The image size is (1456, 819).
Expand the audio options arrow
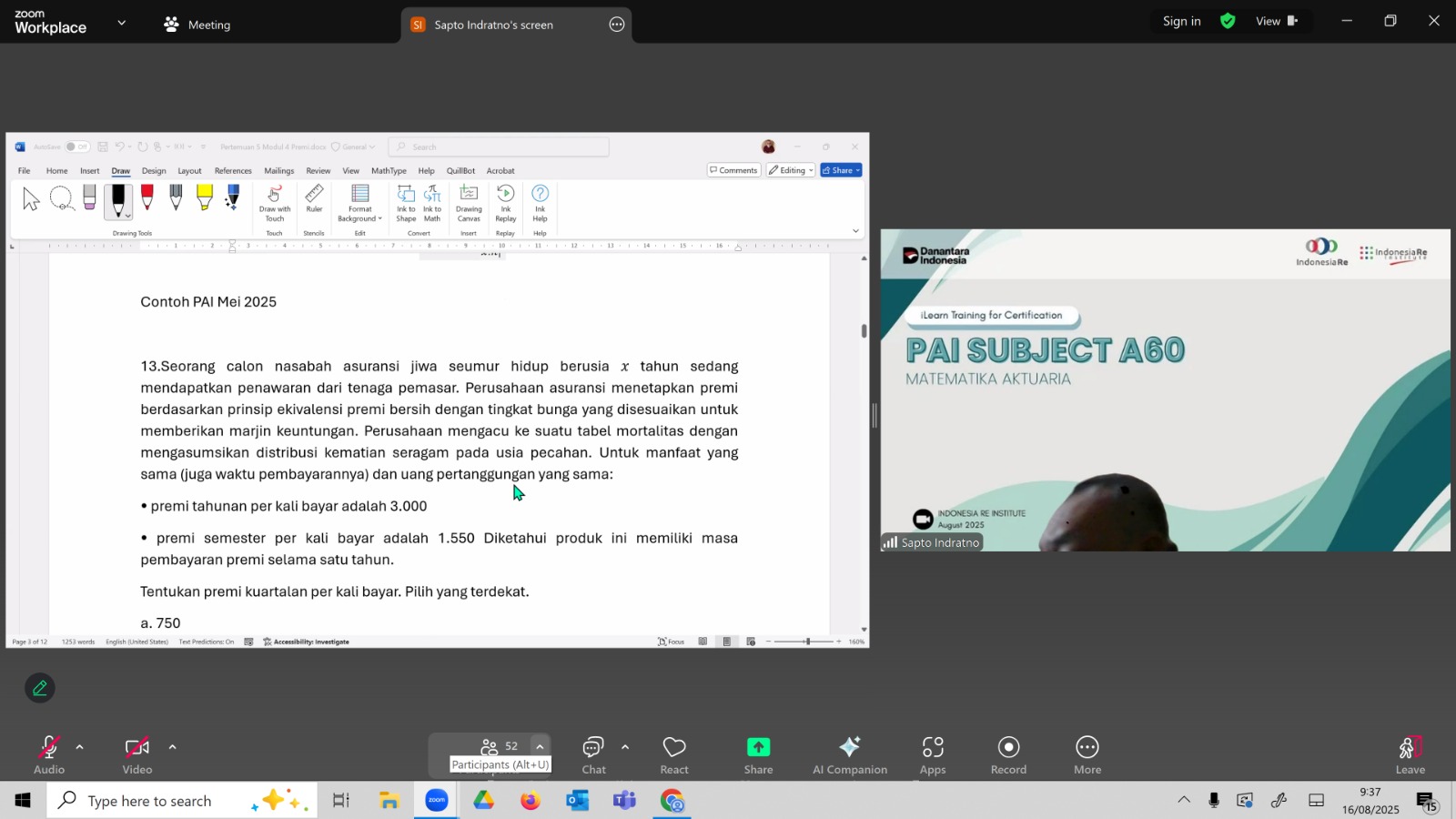80,747
